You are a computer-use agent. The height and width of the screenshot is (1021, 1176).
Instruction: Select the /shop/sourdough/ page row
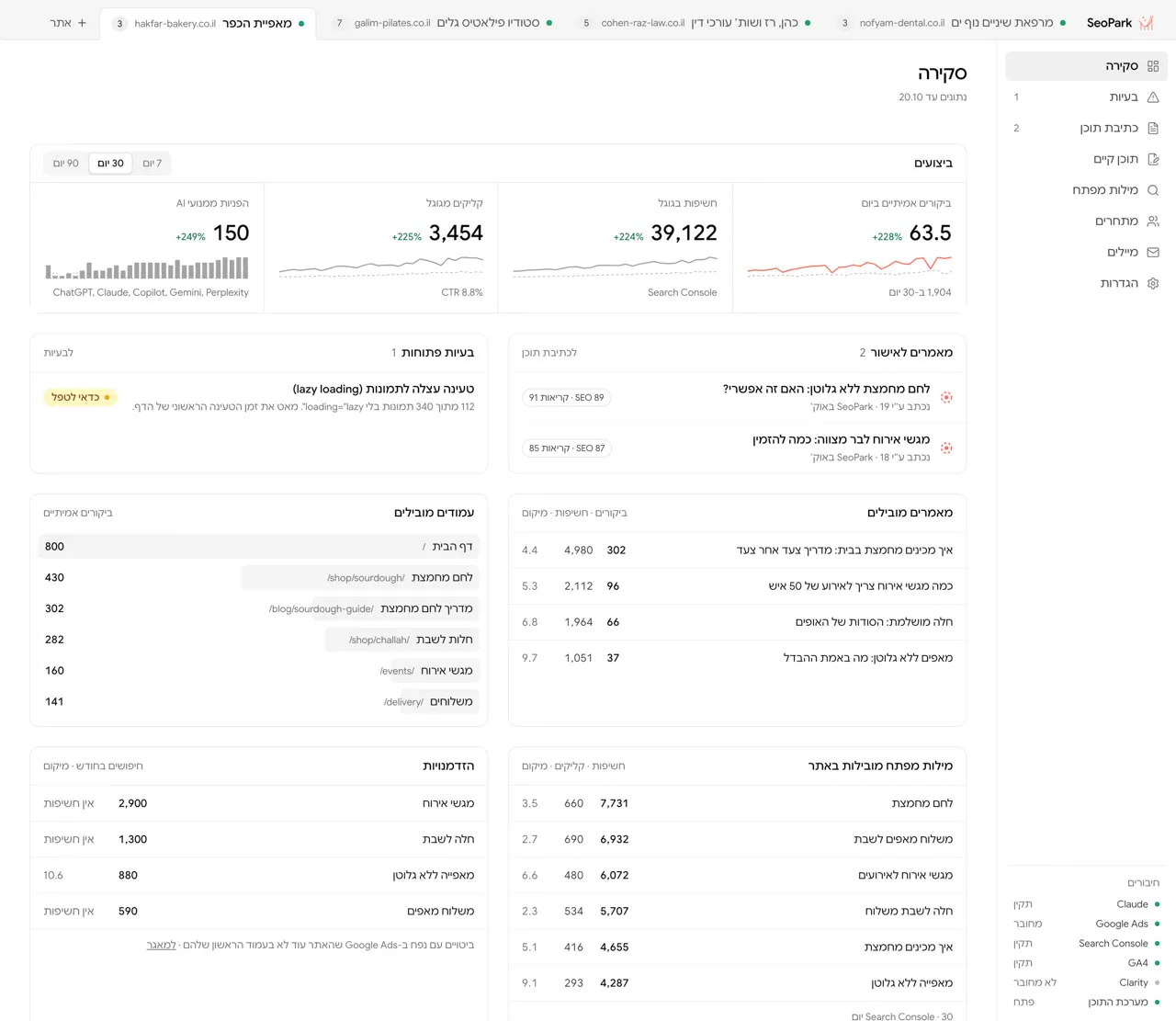tap(259, 578)
